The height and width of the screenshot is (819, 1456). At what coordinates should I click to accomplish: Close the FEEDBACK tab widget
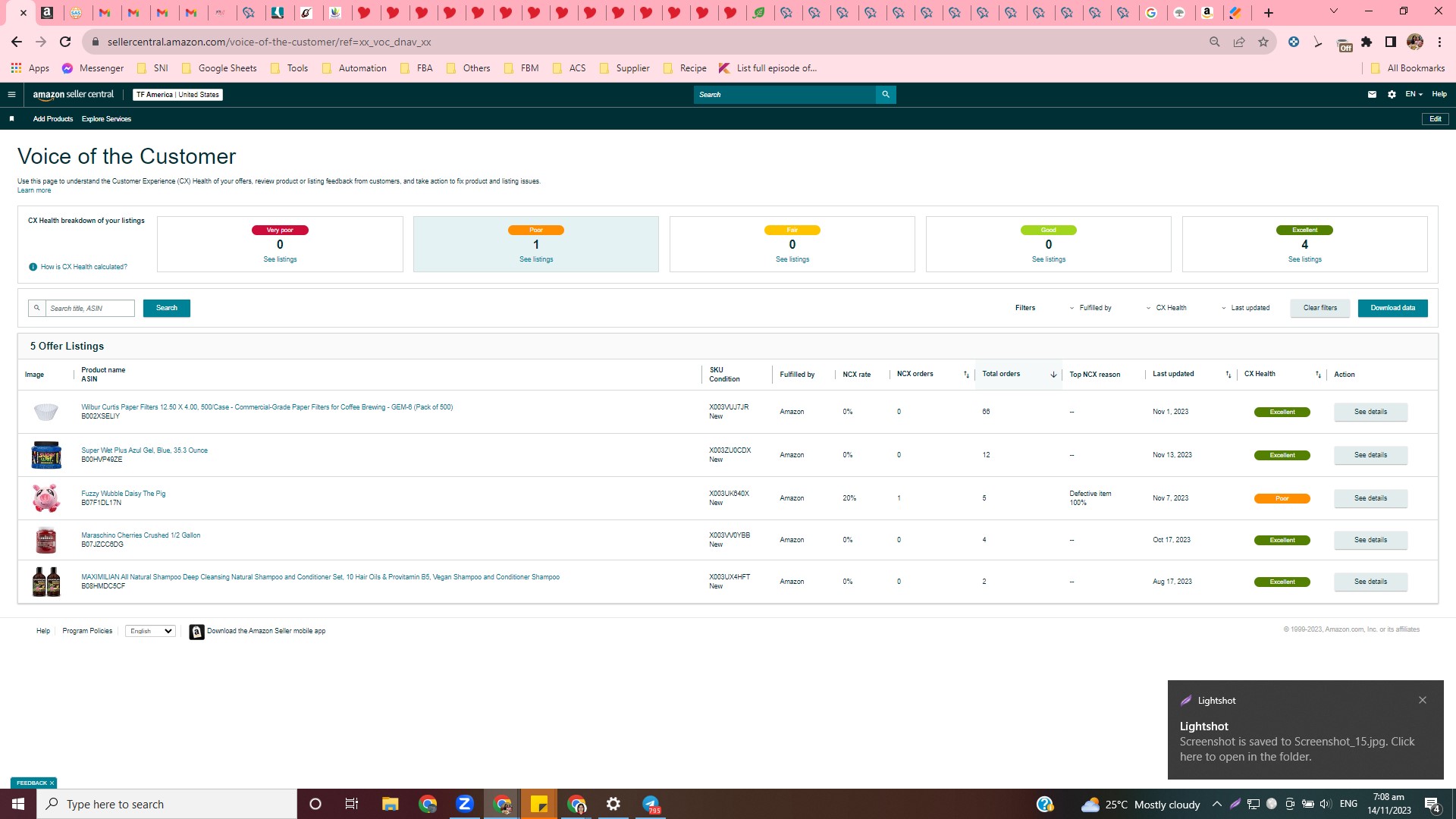click(x=52, y=783)
